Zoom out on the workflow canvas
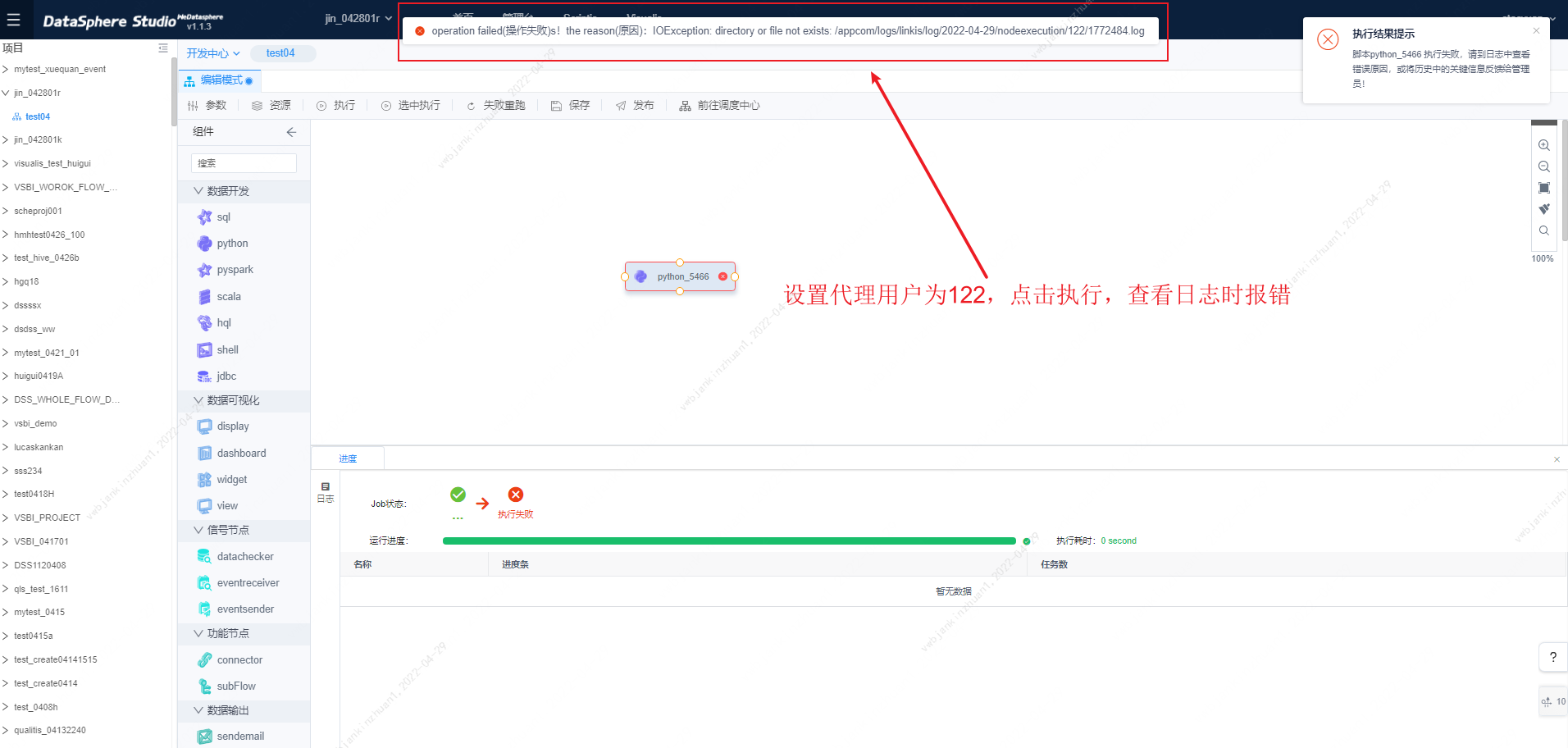This screenshot has width=1568, height=748. [1543, 166]
